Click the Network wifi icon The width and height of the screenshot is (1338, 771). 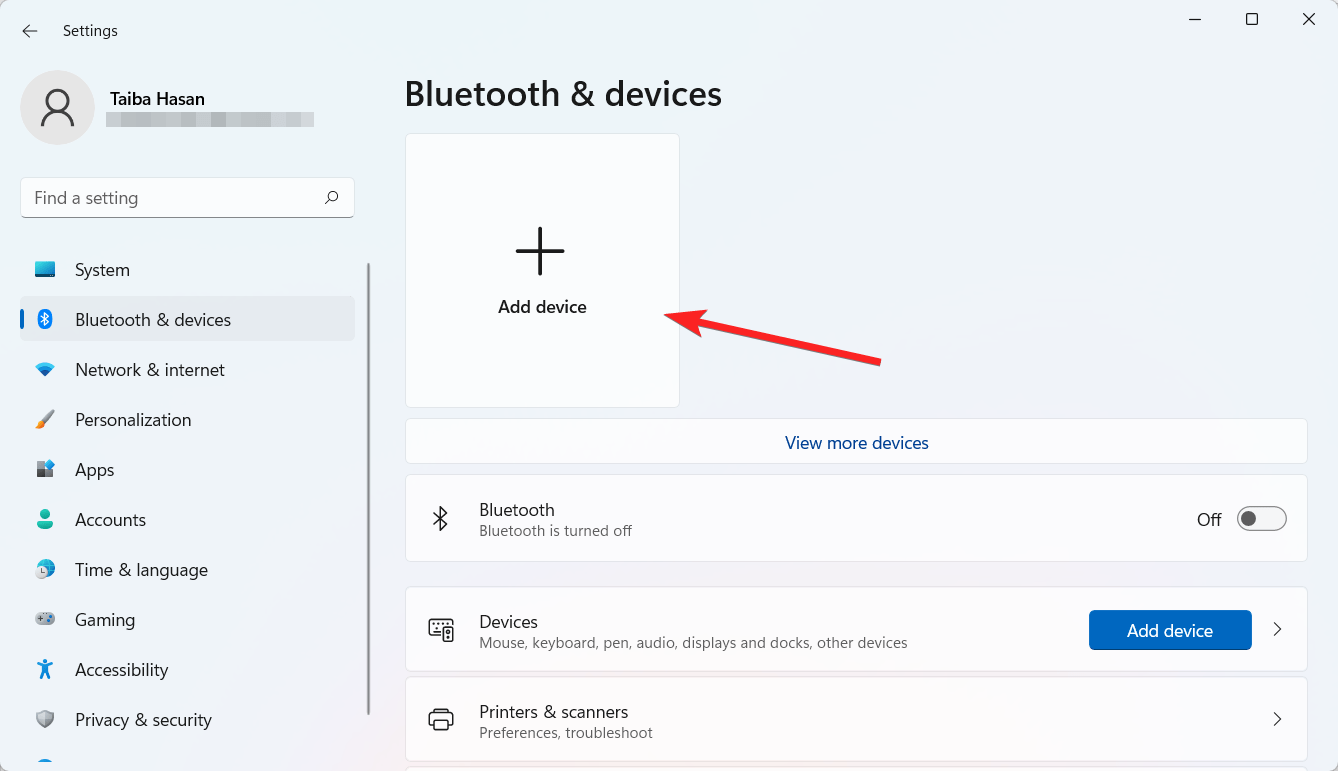click(45, 370)
